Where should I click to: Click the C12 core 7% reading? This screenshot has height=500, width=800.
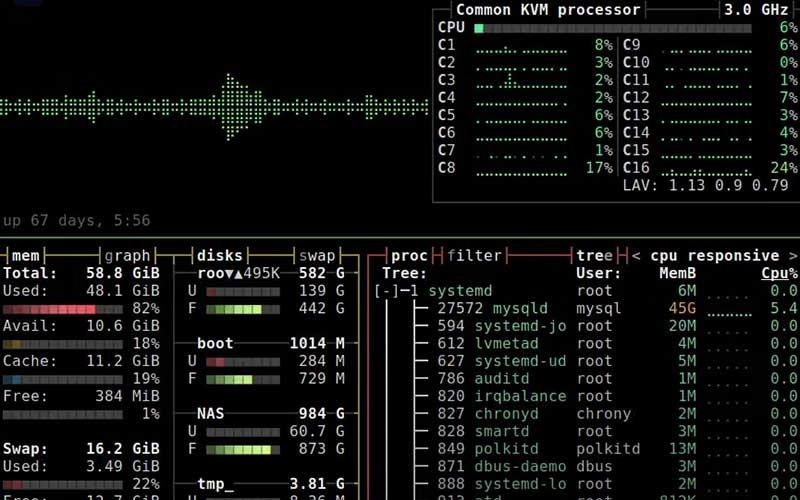pos(789,97)
